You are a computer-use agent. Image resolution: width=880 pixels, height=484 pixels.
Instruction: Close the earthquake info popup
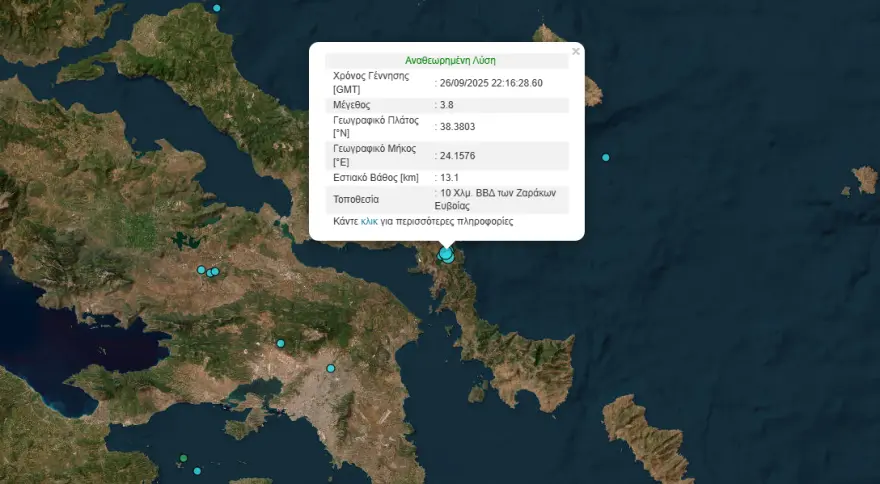pyautogui.click(x=575, y=51)
